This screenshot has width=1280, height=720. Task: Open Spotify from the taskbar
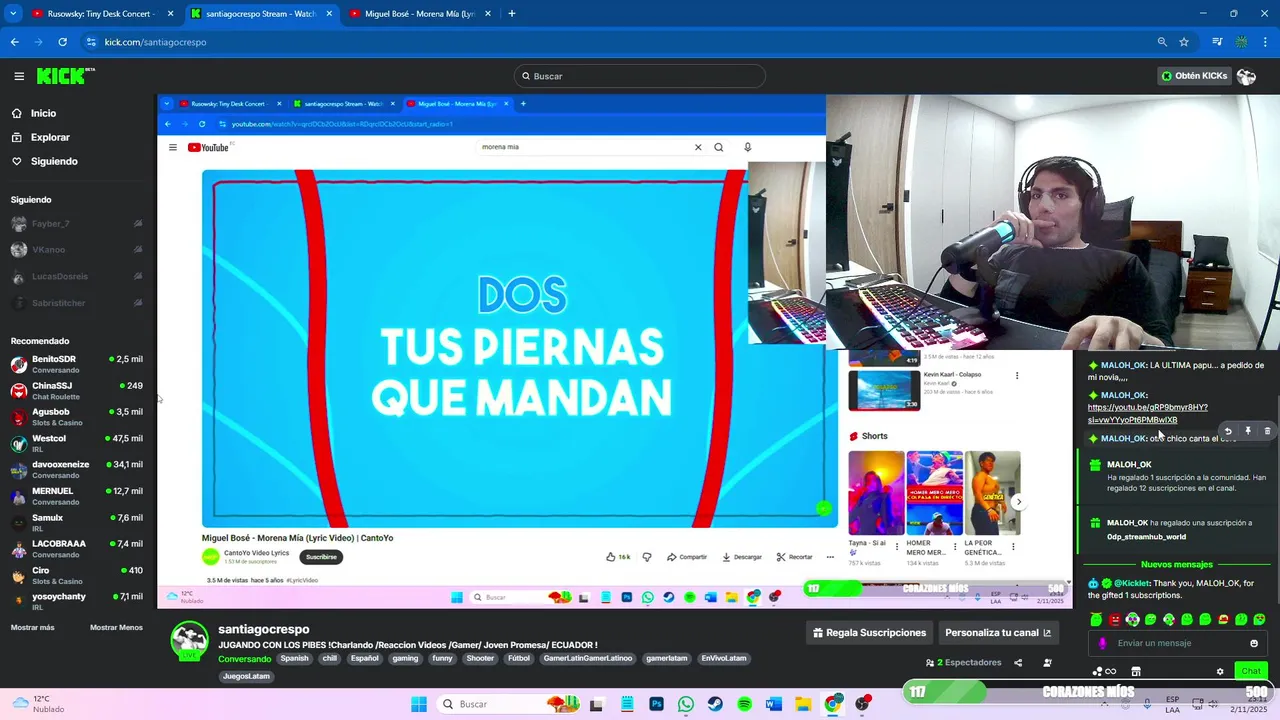pyautogui.click(x=744, y=704)
